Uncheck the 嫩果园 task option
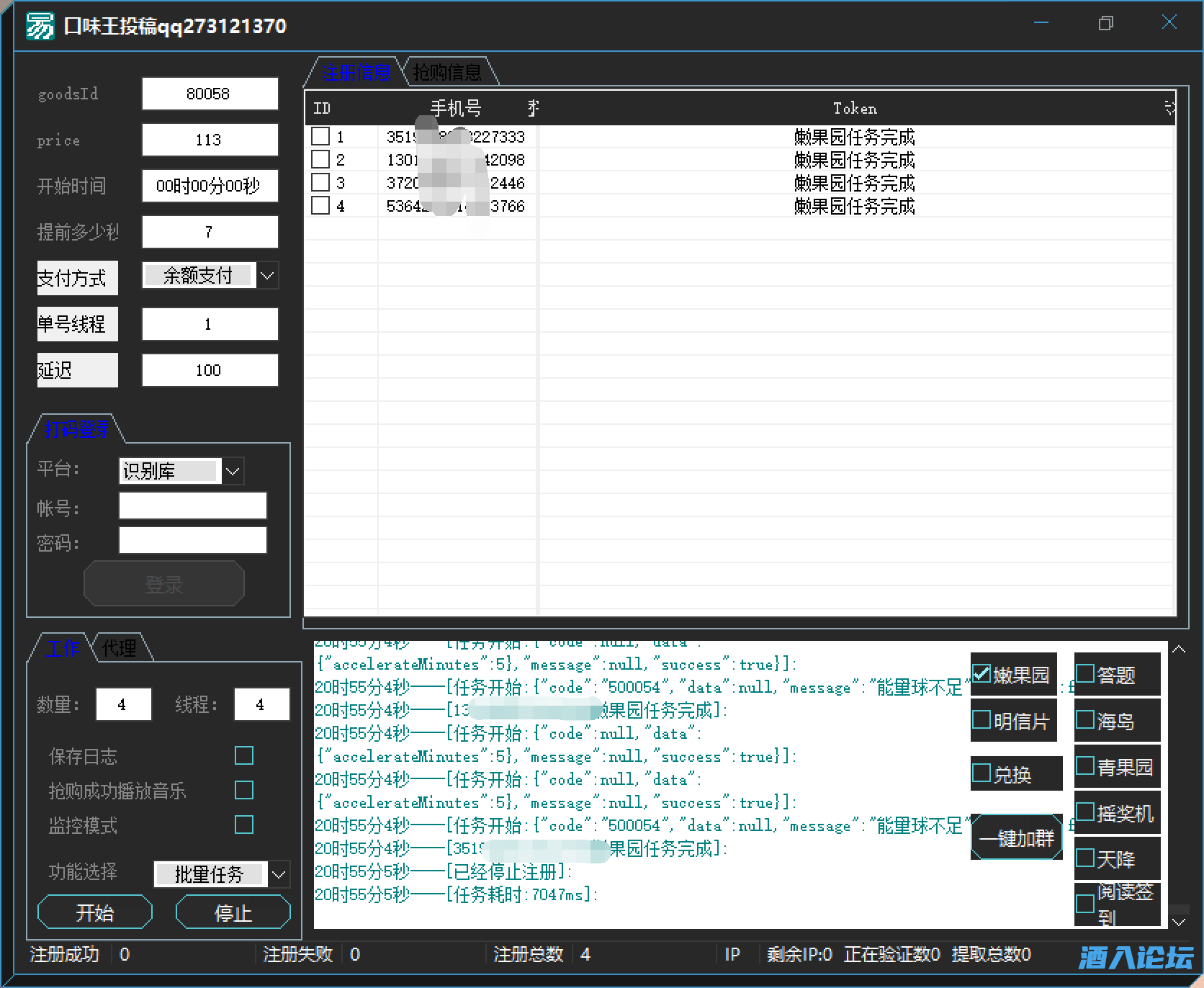The height and width of the screenshot is (988, 1204). (x=981, y=674)
